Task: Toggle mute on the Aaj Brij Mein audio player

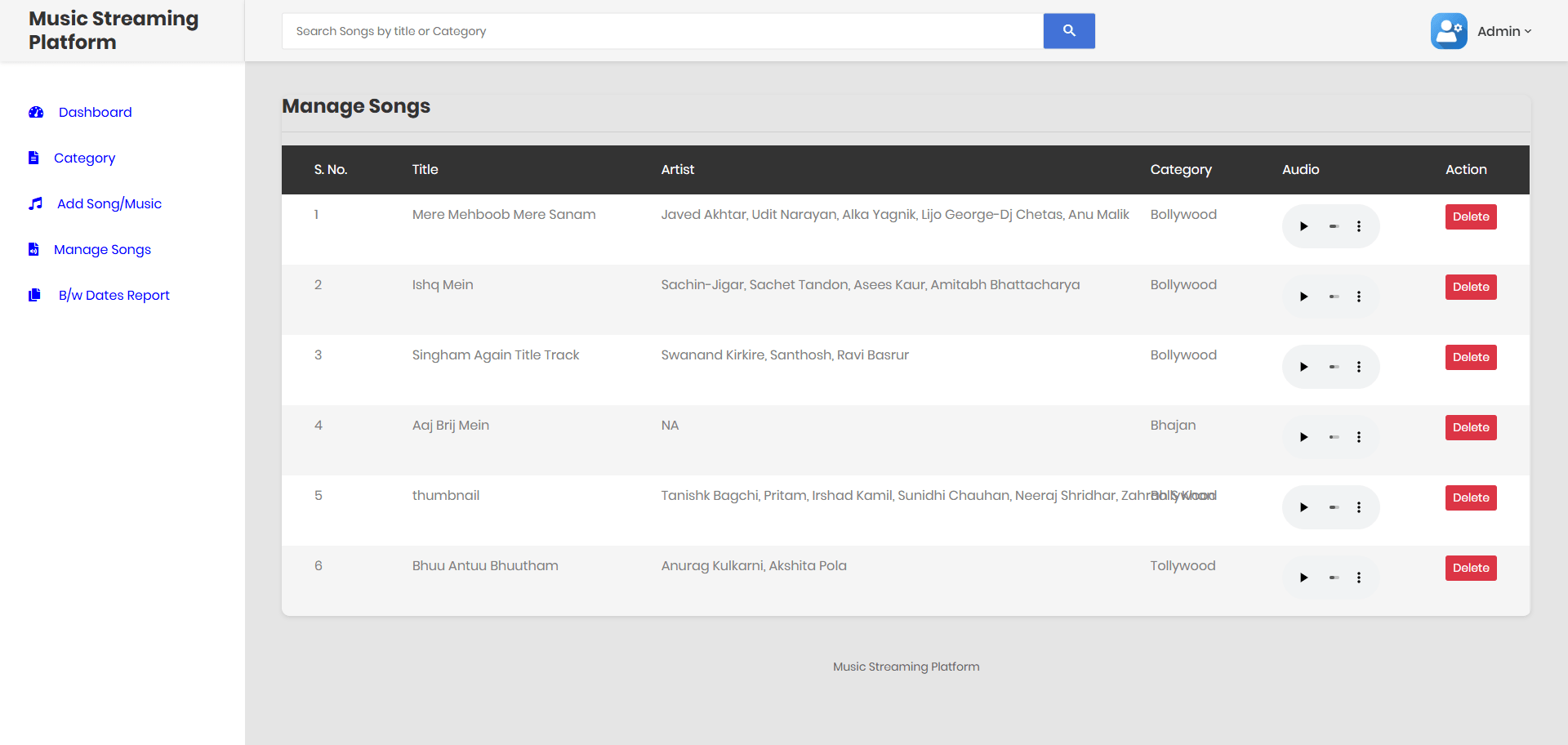Action: pos(1333,437)
